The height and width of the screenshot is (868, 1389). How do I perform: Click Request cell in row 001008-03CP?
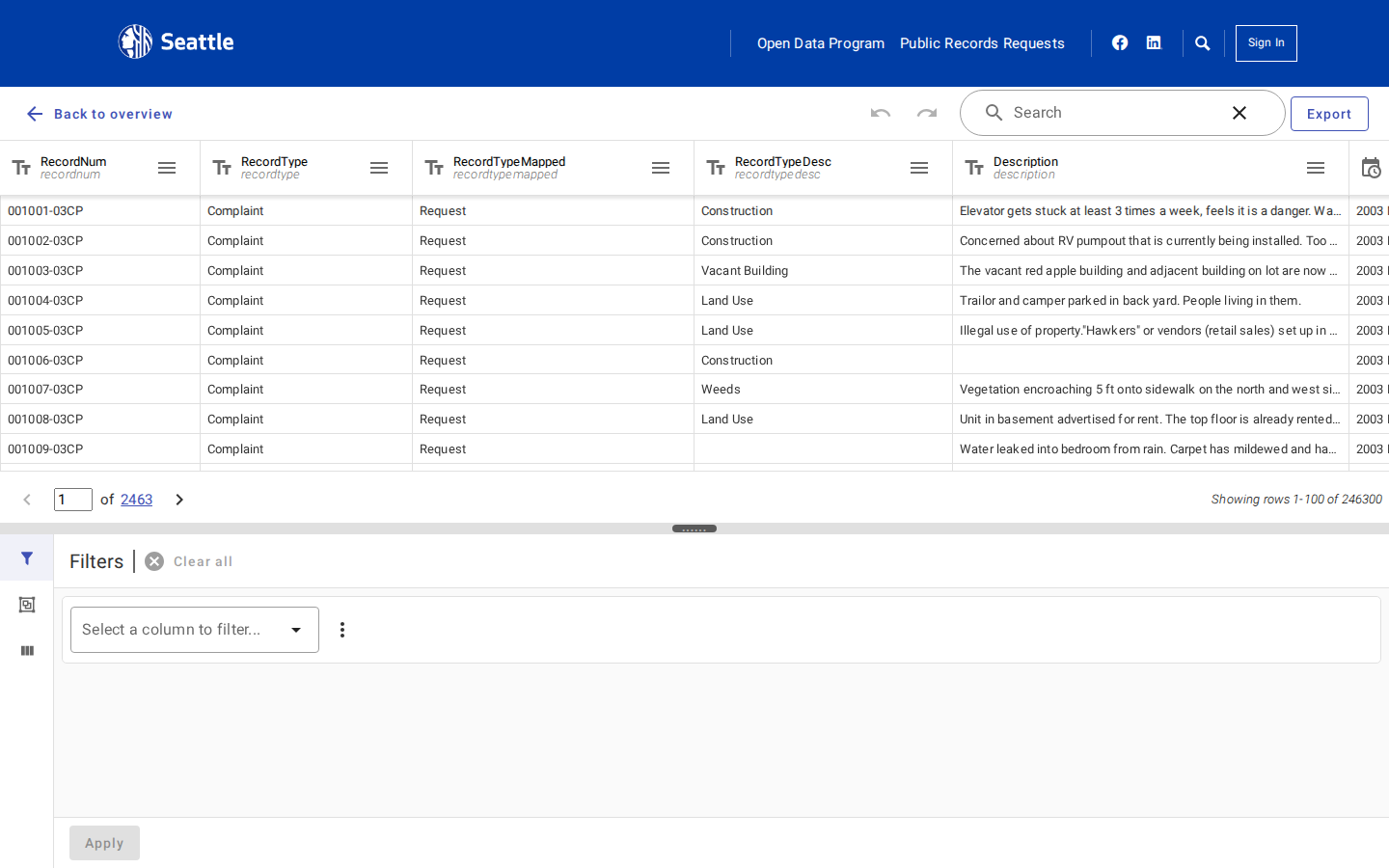point(553,420)
